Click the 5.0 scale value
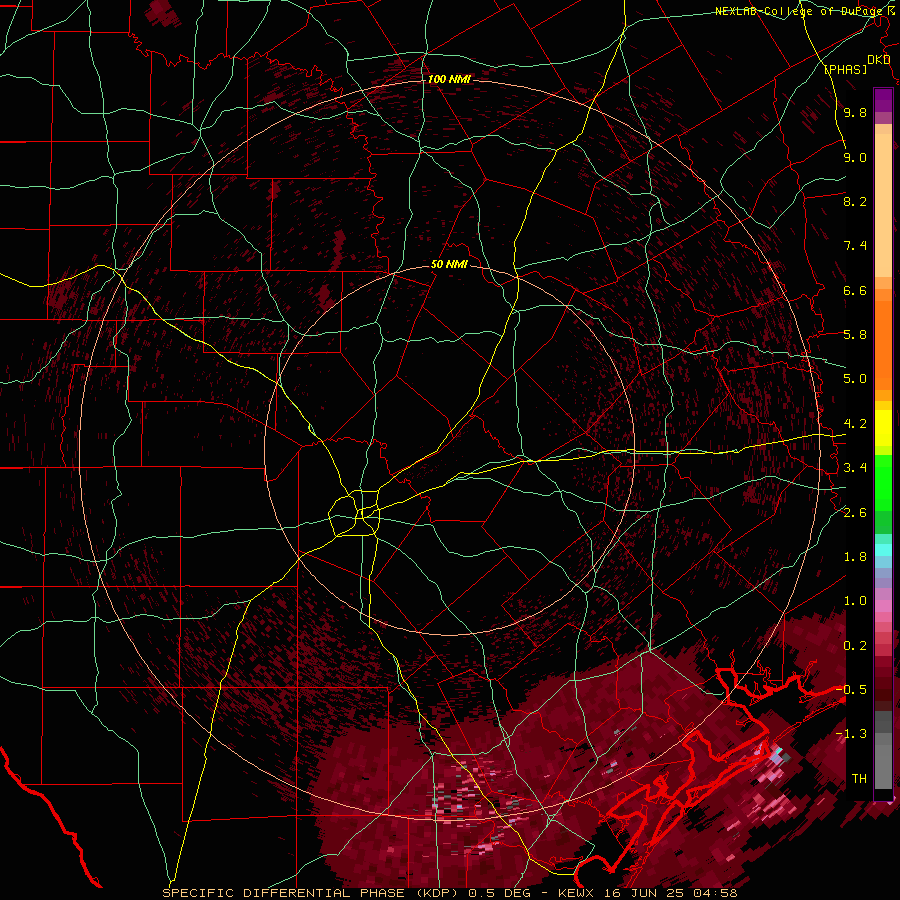The image size is (900, 900). (855, 379)
